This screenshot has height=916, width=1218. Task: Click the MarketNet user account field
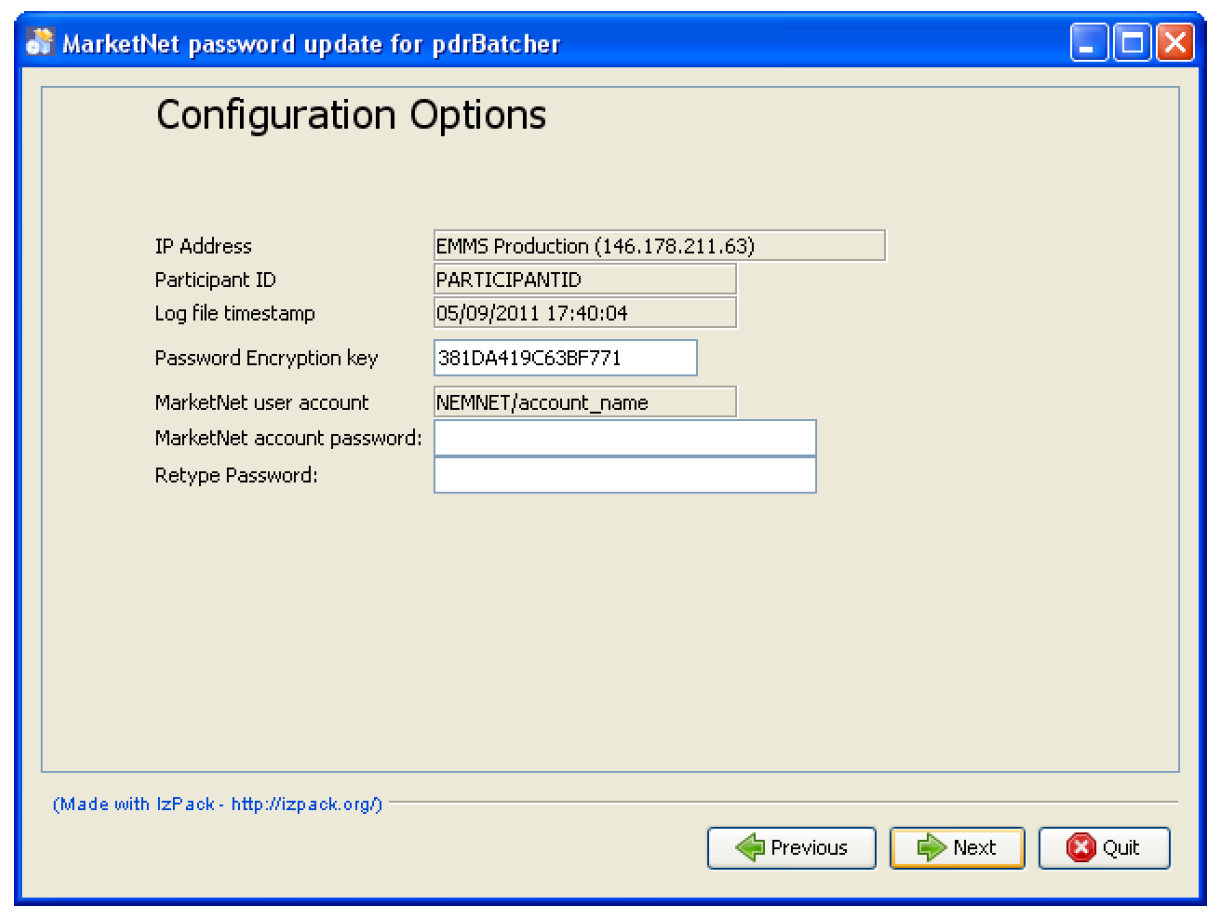(585, 403)
